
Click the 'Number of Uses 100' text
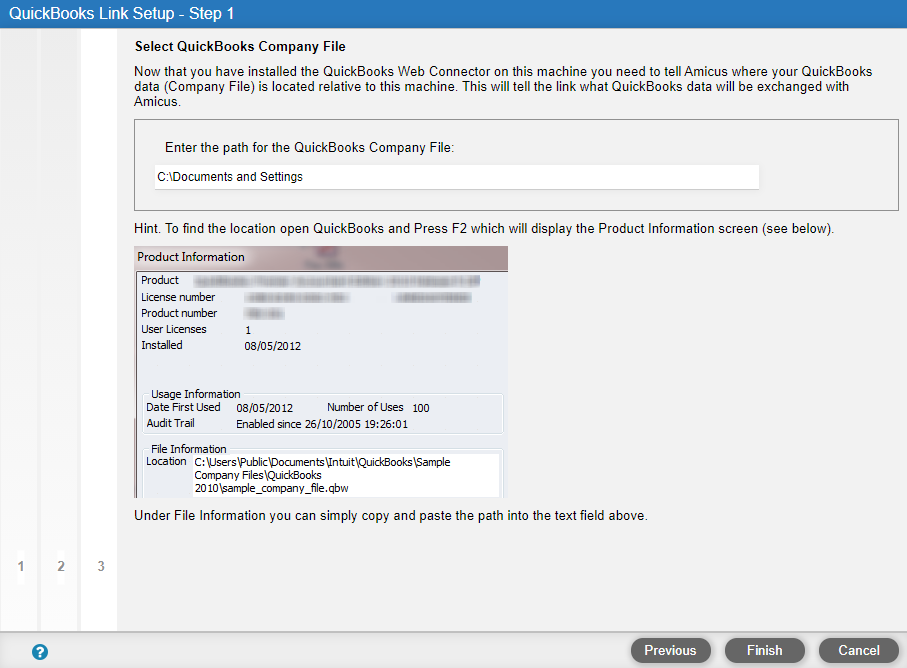pyautogui.click(x=378, y=407)
